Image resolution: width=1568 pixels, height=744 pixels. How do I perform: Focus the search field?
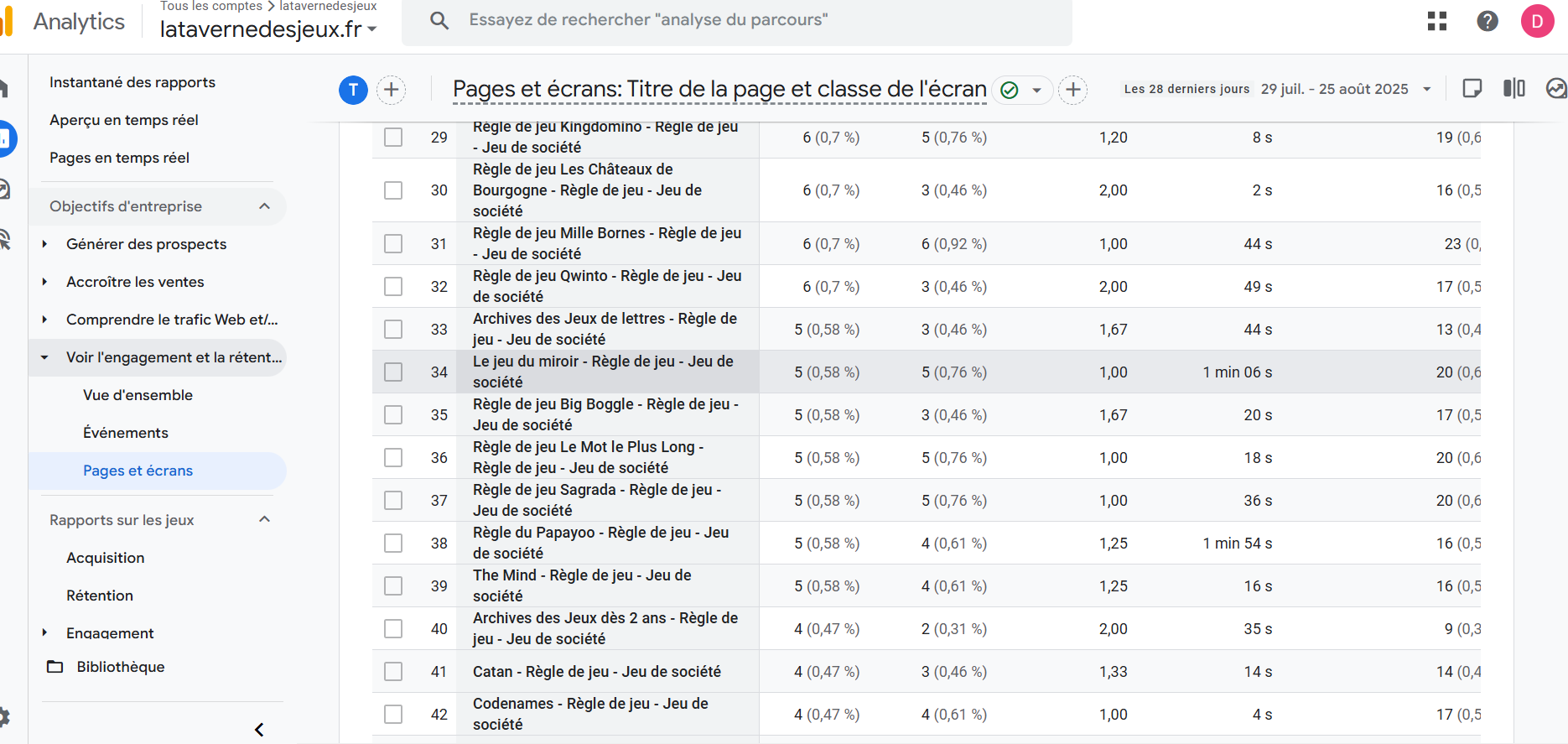point(736,20)
